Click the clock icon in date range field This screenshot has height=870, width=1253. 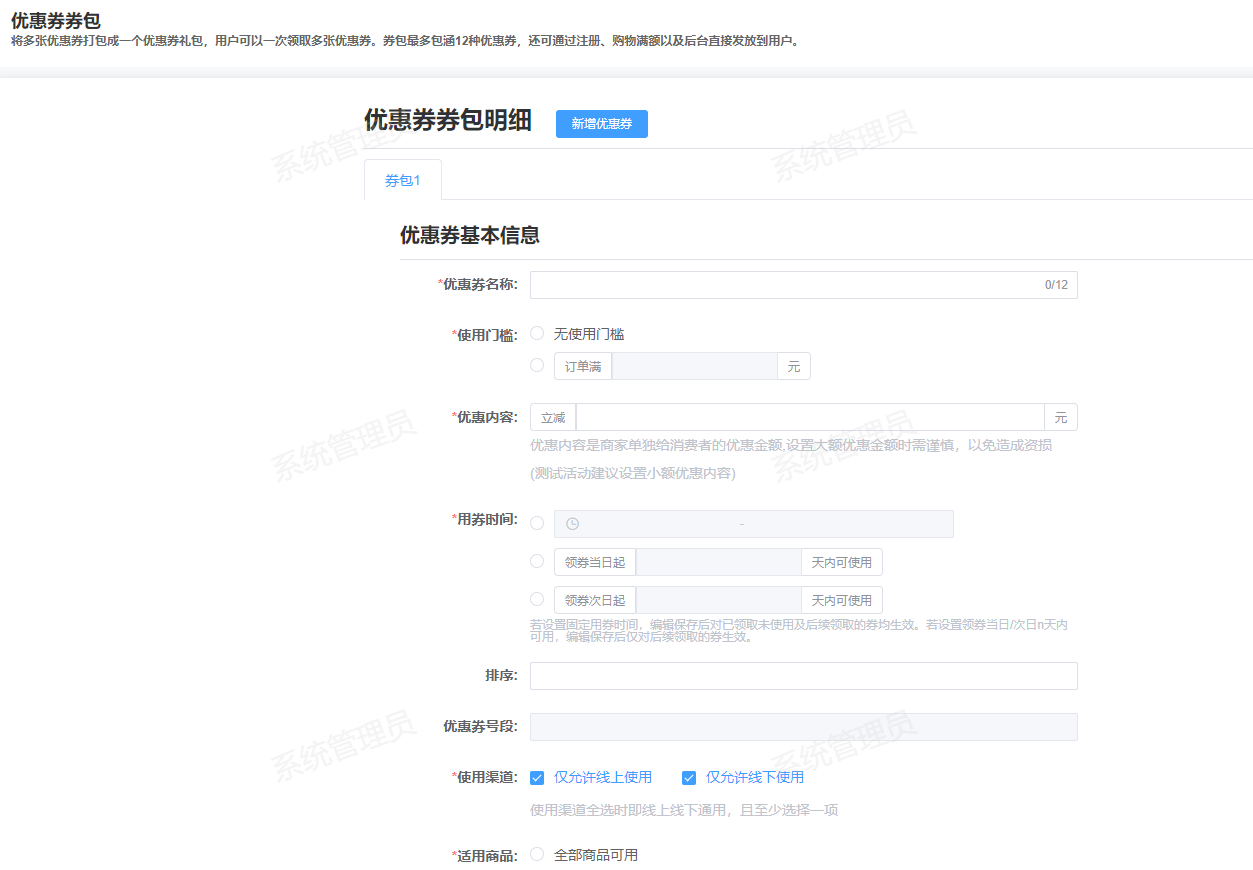(573, 524)
